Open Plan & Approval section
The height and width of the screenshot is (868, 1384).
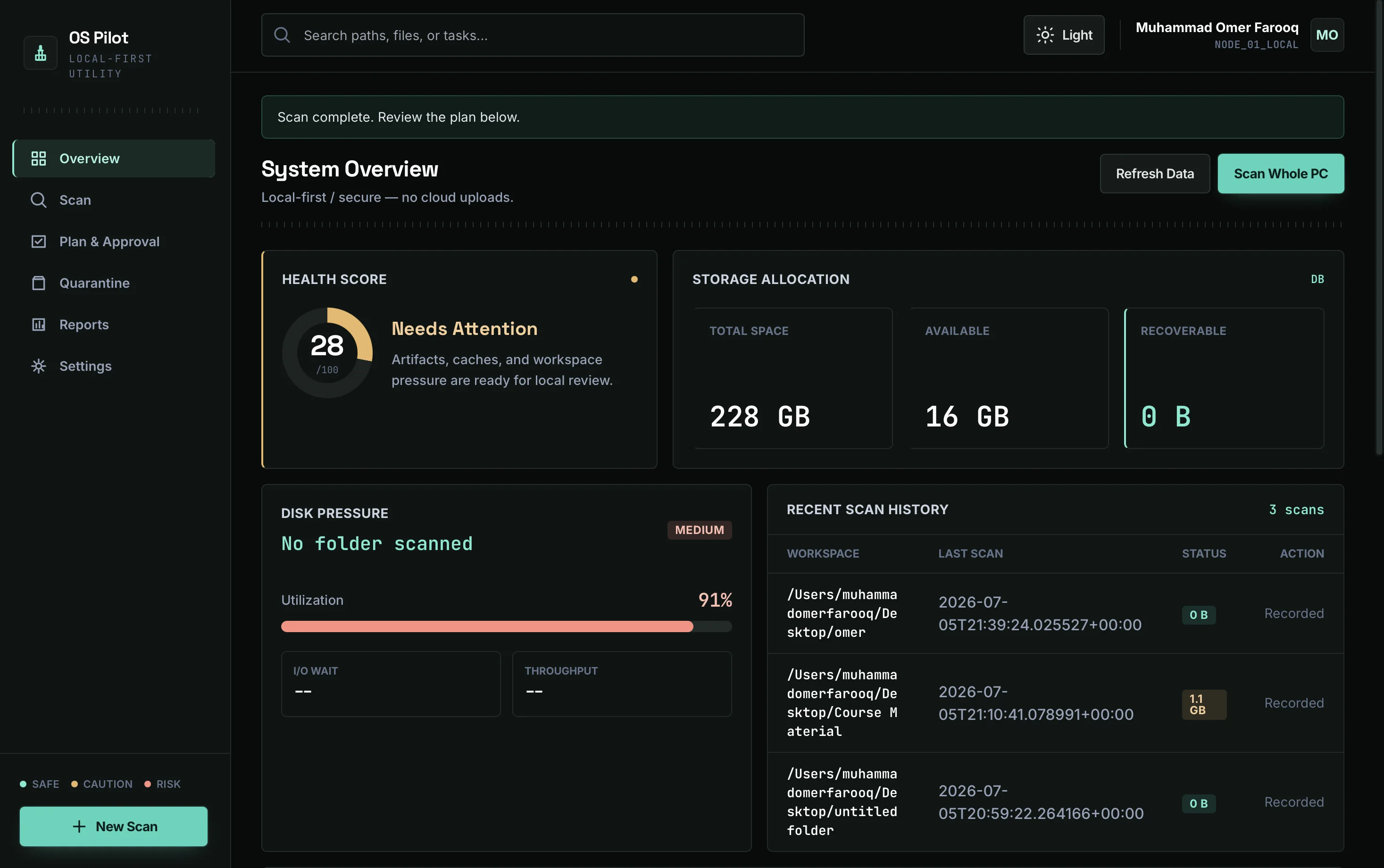pos(114,242)
